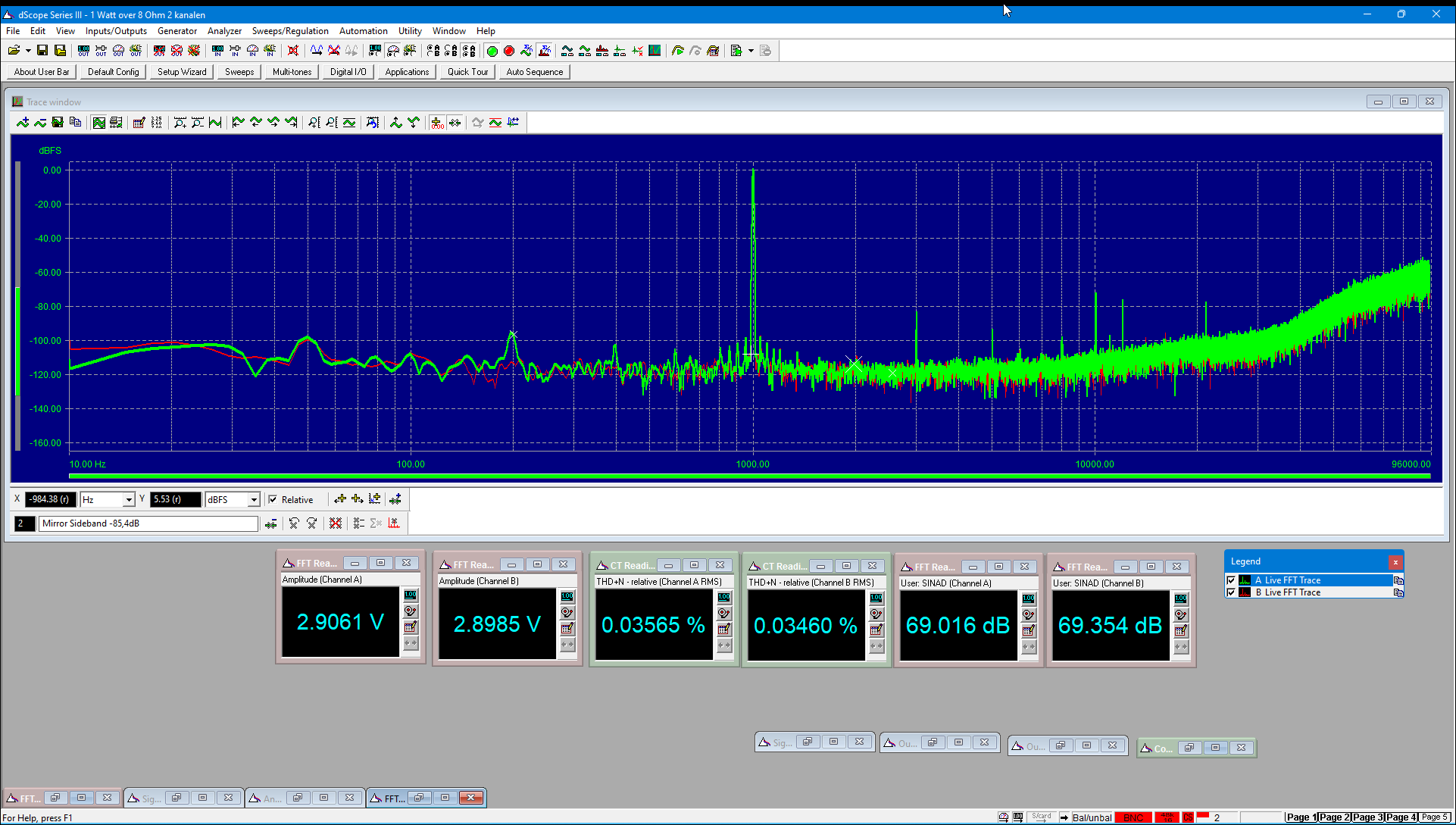This screenshot has height=825, width=1456.
Task: Open the Generator menu
Action: [177, 31]
